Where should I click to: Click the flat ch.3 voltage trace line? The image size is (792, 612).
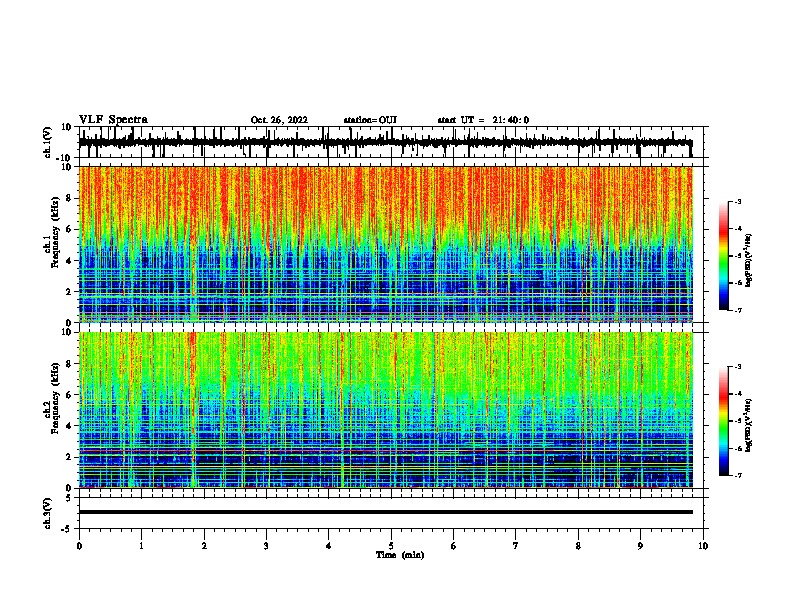click(385, 512)
